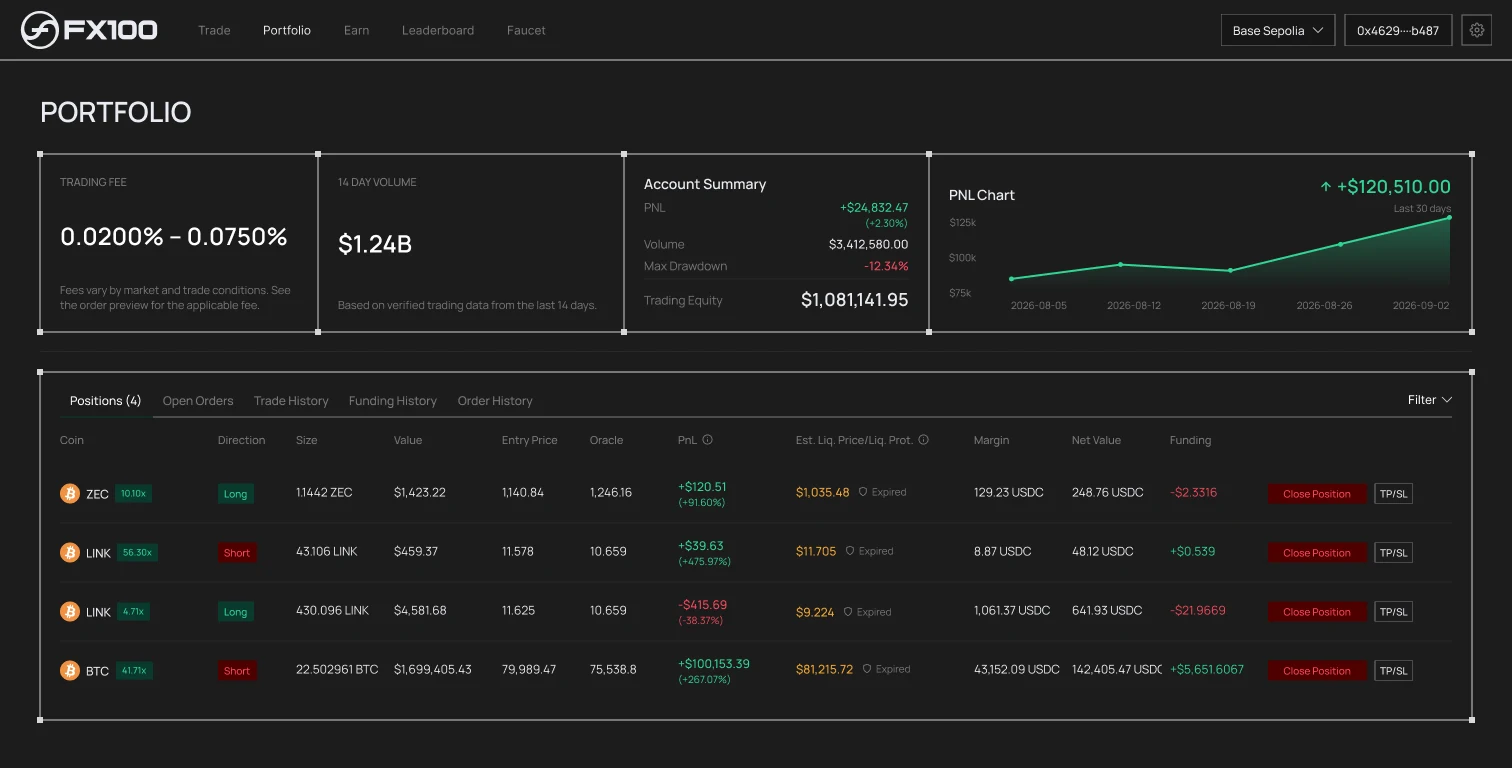Close Position for LINK Long row
The image size is (1512, 768).
[x=1317, y=612]
